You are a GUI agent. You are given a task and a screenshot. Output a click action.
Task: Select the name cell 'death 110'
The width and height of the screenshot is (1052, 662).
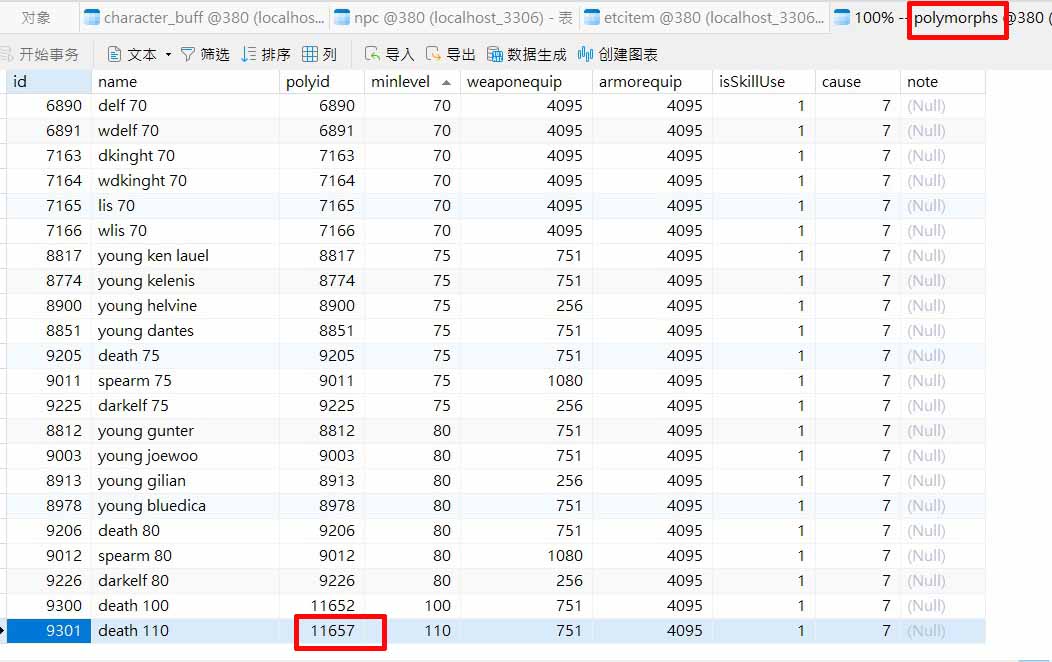click(x=185, y=630)
